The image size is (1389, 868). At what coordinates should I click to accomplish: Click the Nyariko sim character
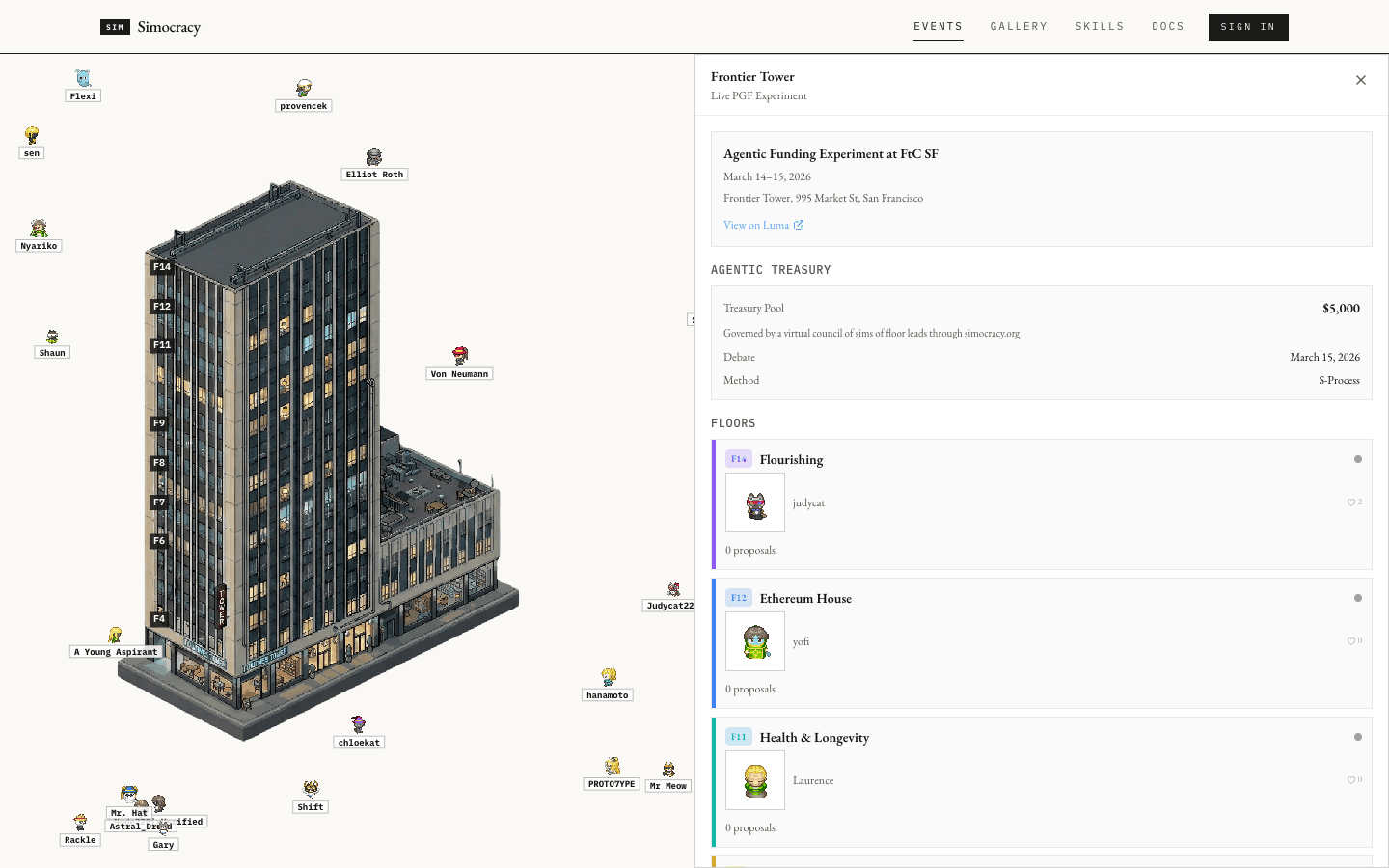coord(39,229)
